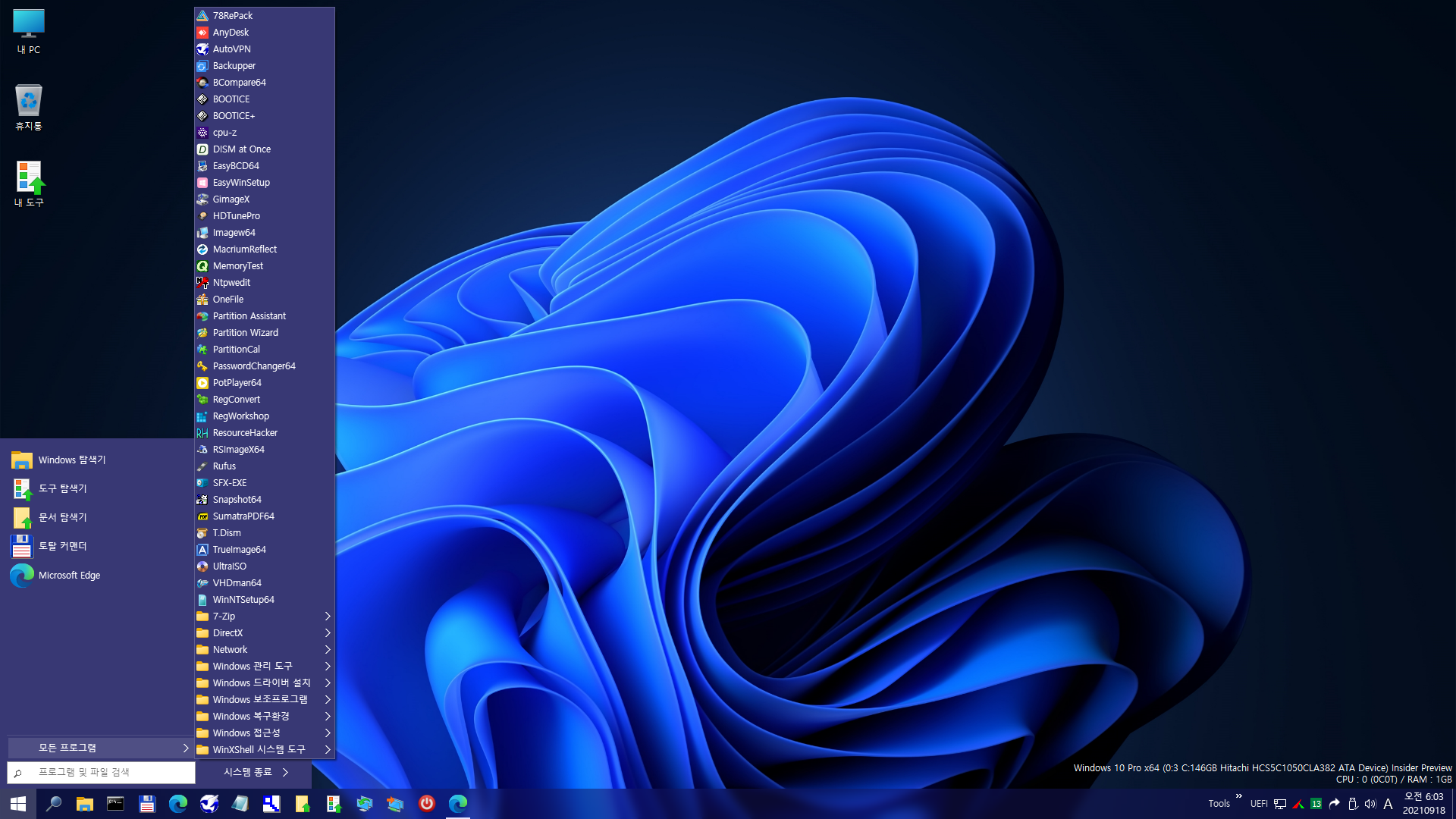
Task: Open the taskbar command prompt icon
Action: (x=115, y=804)
